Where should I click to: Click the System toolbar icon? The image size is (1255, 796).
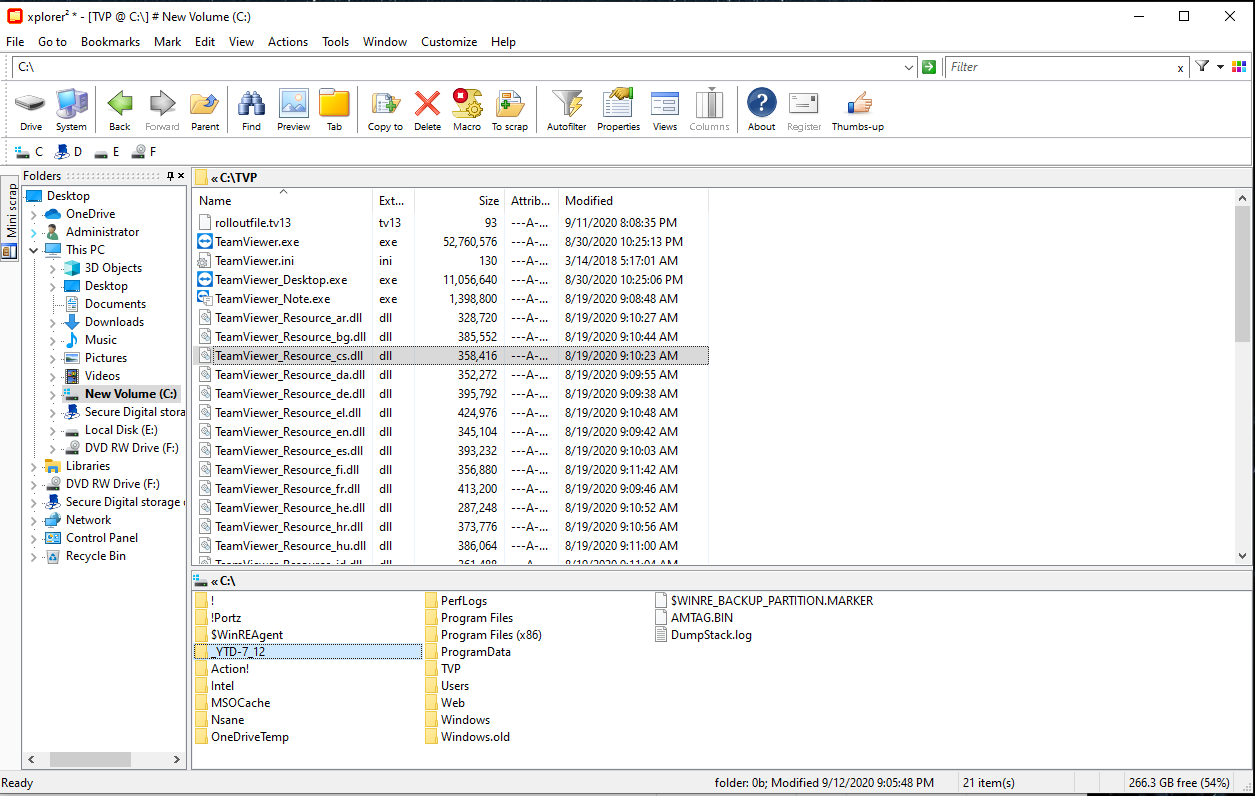(x=71, y=110)
